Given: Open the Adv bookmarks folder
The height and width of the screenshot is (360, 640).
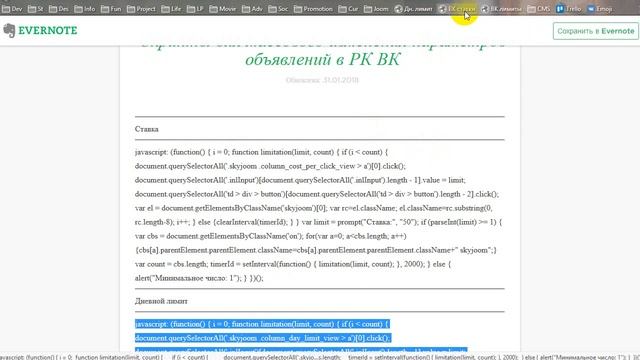Looking at the screenshot, I should point(252,9).
